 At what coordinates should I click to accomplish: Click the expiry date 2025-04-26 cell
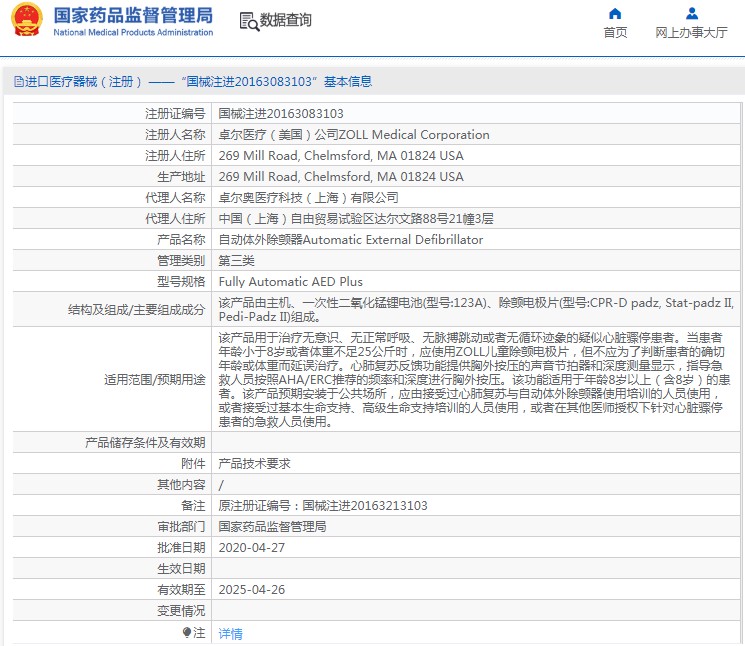coord(252,590)
